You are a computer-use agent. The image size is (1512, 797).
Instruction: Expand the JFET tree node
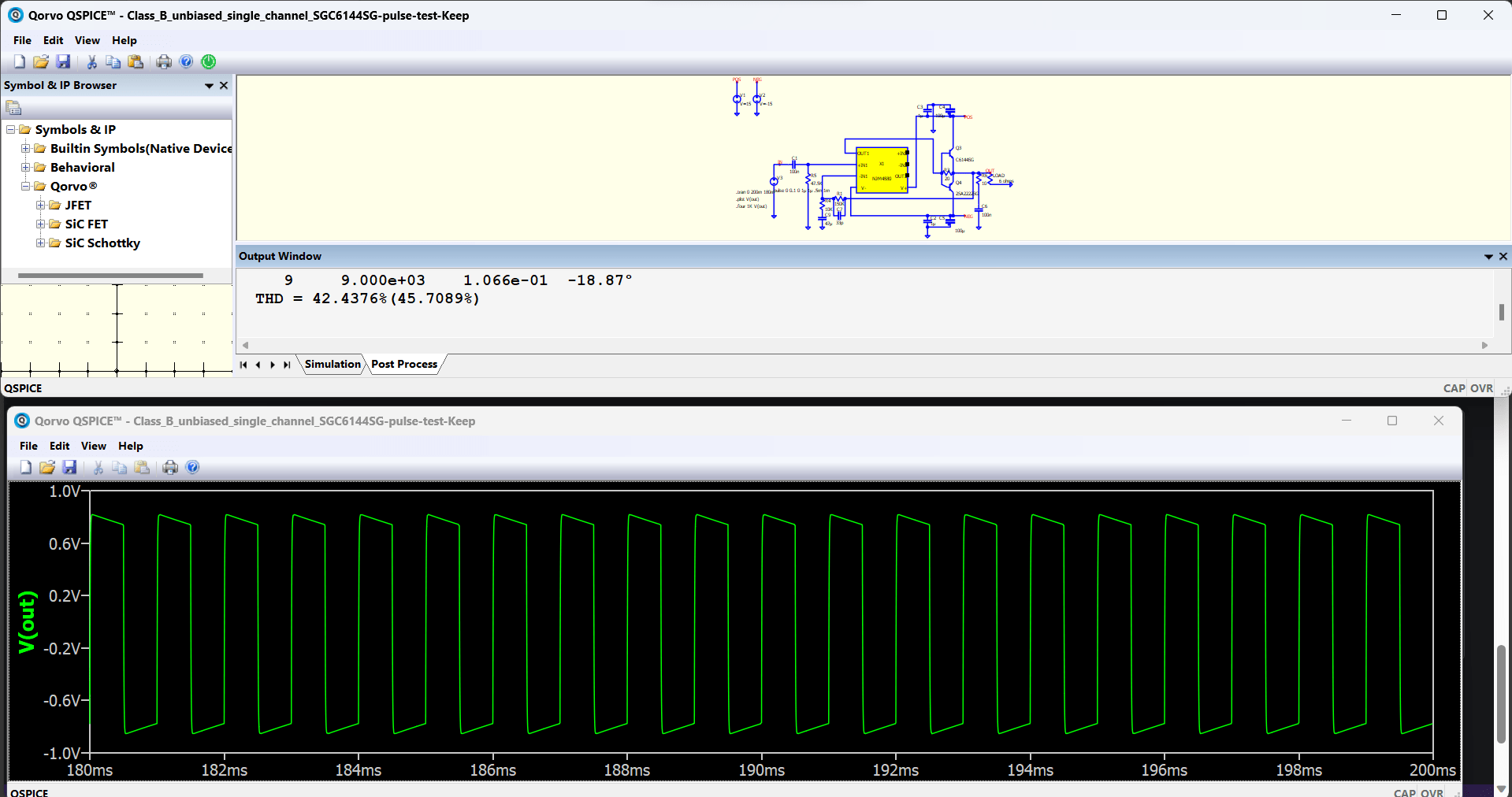click(40, 205)
